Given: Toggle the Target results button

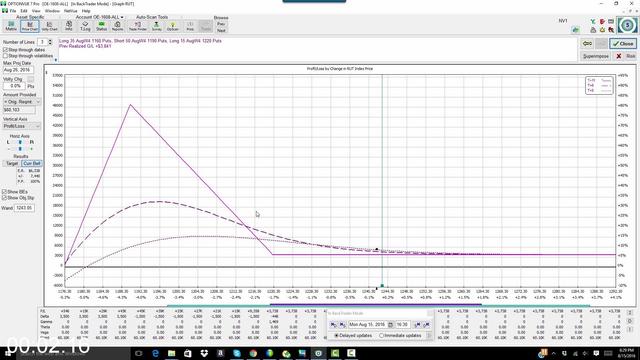Looking at the screenshot, I should pyautogui.click(x=12, y=163).
